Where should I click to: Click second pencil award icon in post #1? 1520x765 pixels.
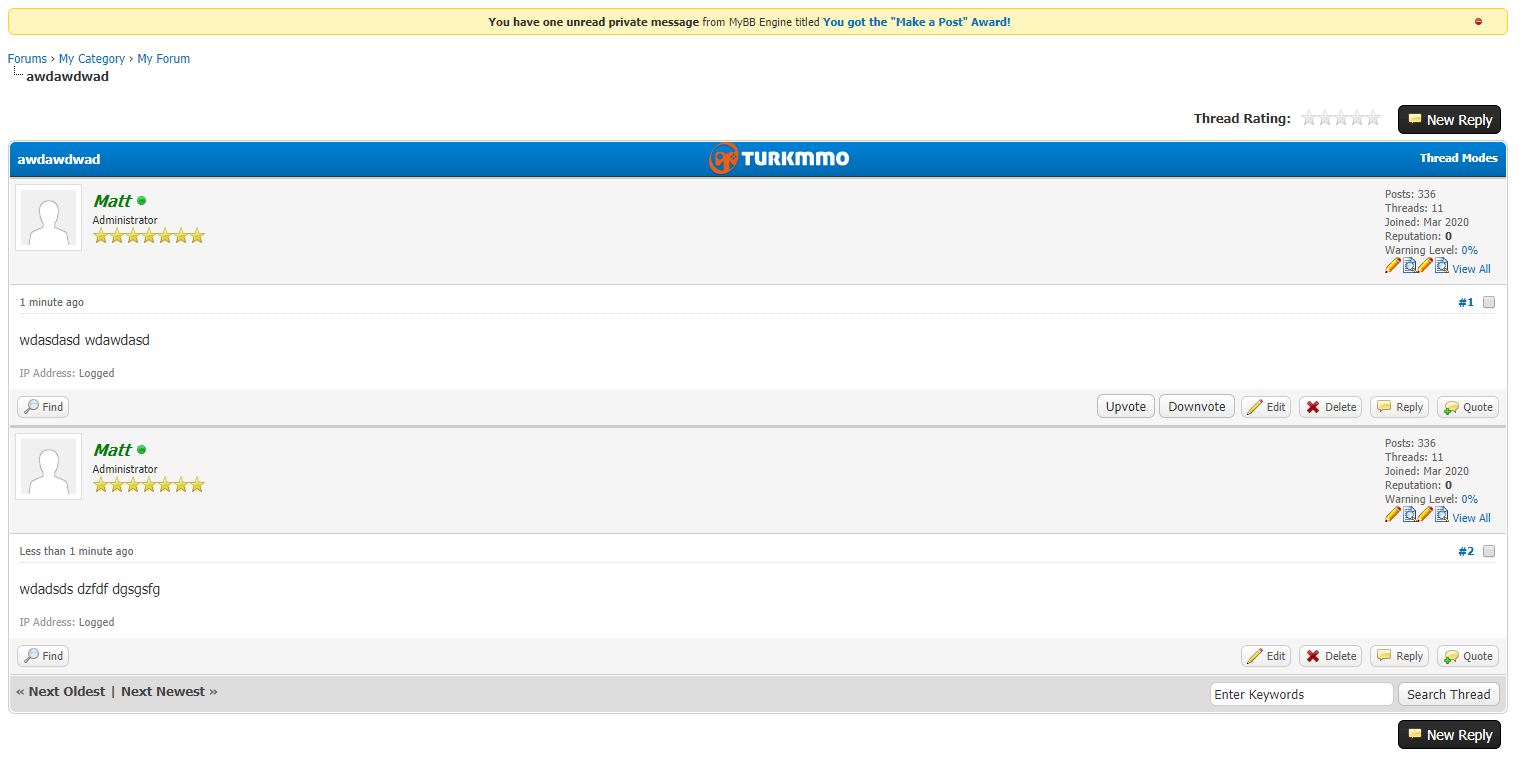[1426, 265]
